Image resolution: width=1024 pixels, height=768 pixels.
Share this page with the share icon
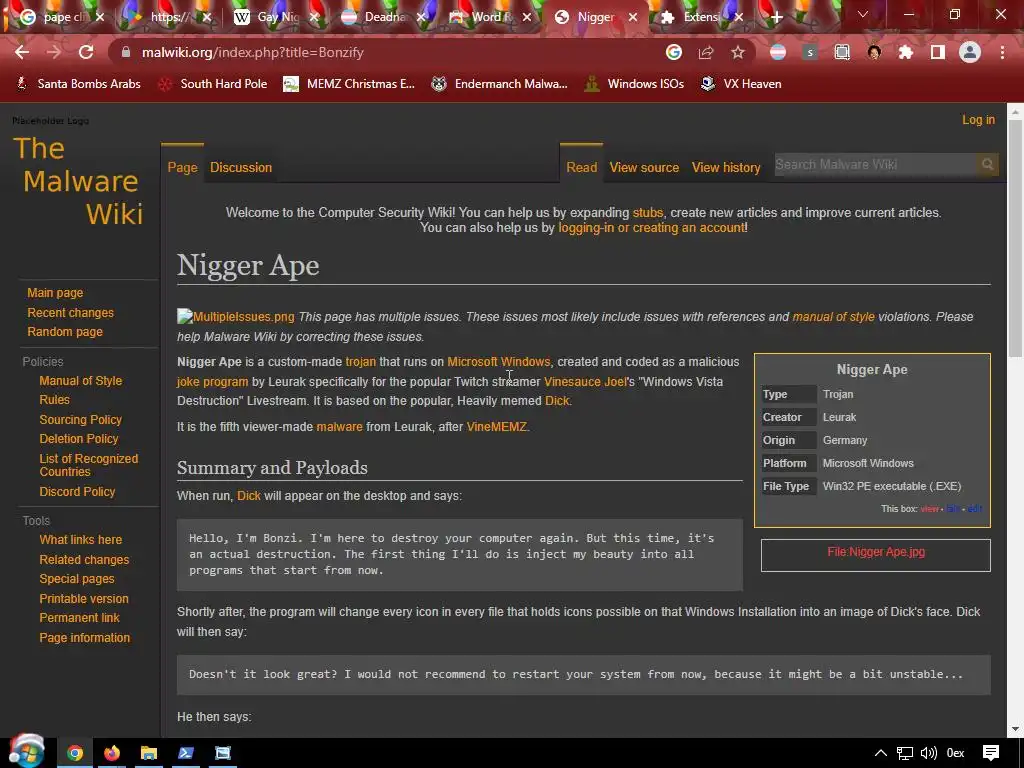pos(706,52)
